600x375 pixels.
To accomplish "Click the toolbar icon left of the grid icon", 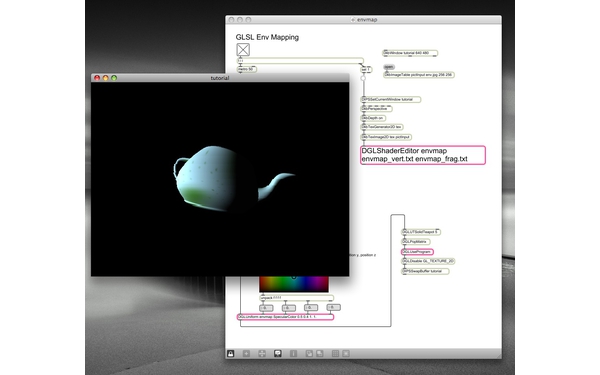I will click(x=320, y=354).
